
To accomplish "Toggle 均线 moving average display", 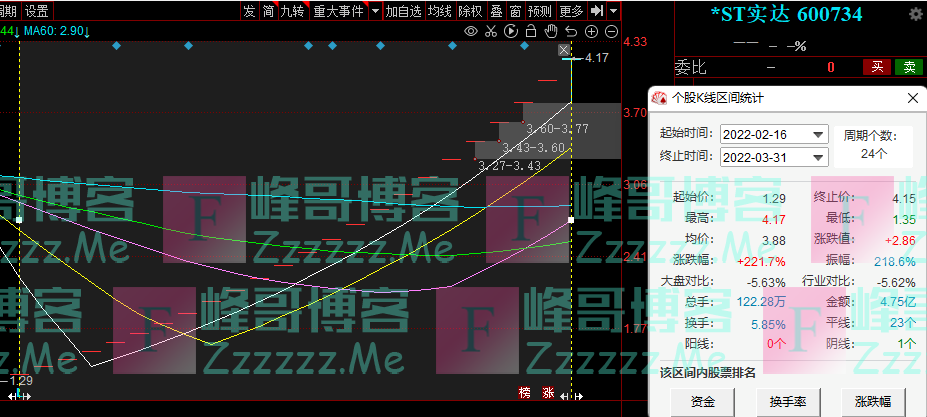I will pos(439,11).
